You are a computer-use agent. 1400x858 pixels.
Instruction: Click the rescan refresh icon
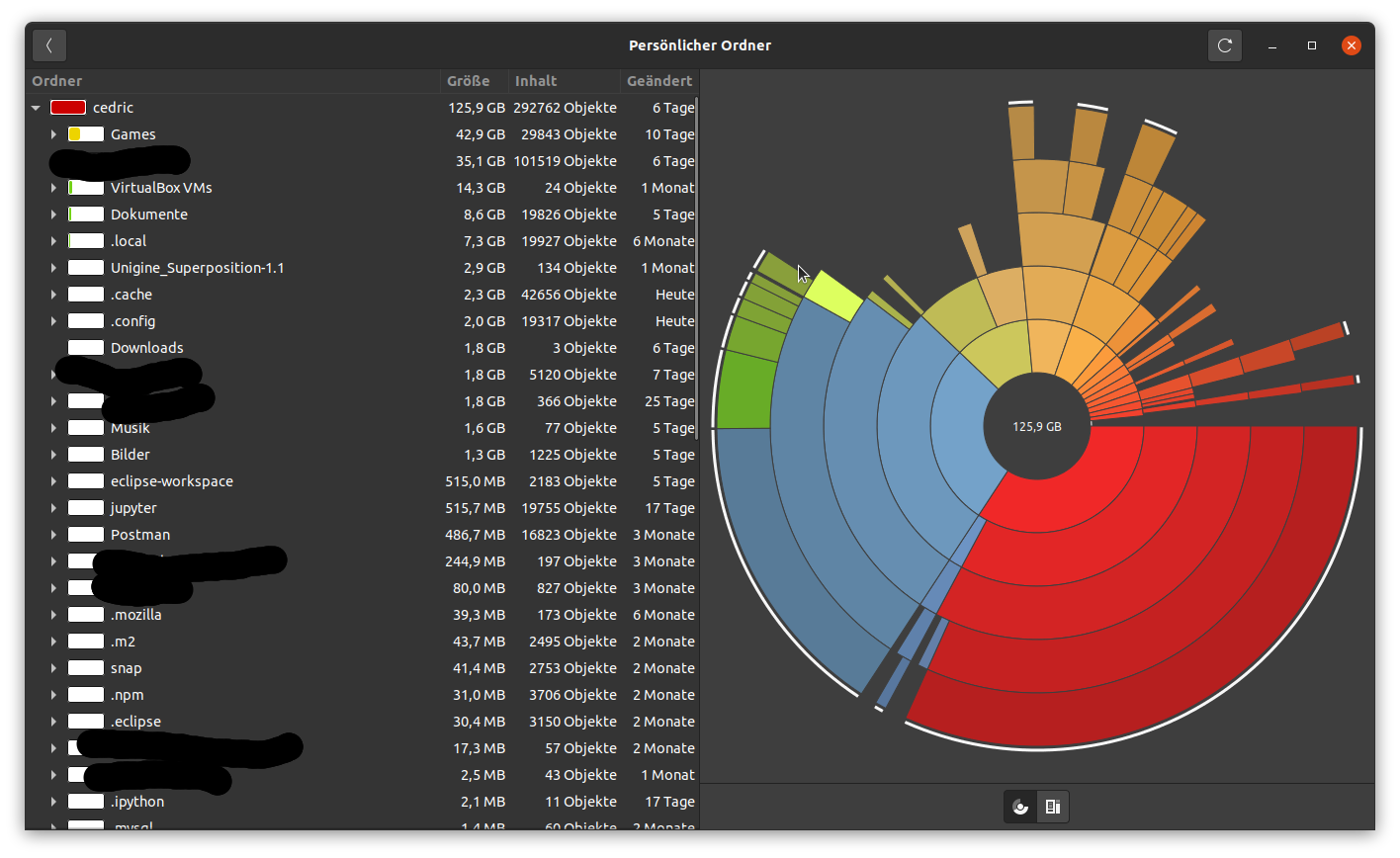[1224, 45]
